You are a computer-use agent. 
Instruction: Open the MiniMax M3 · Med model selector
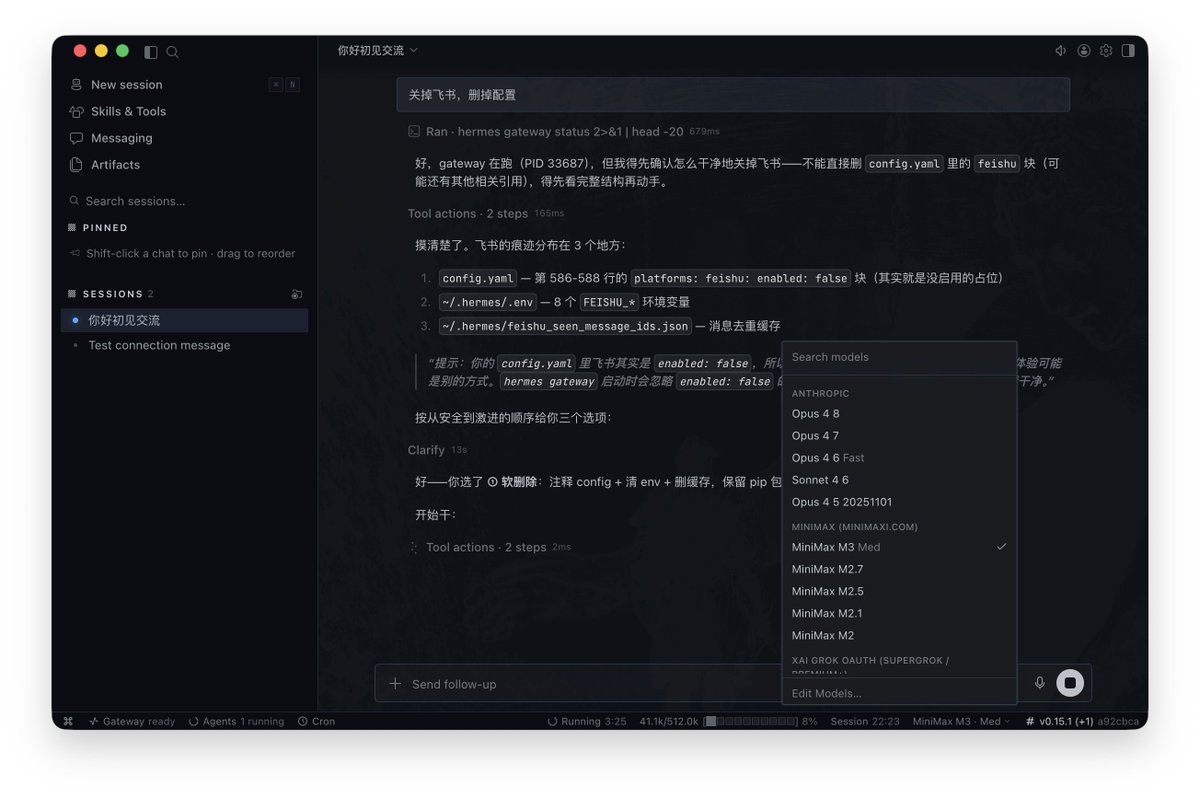961,721
